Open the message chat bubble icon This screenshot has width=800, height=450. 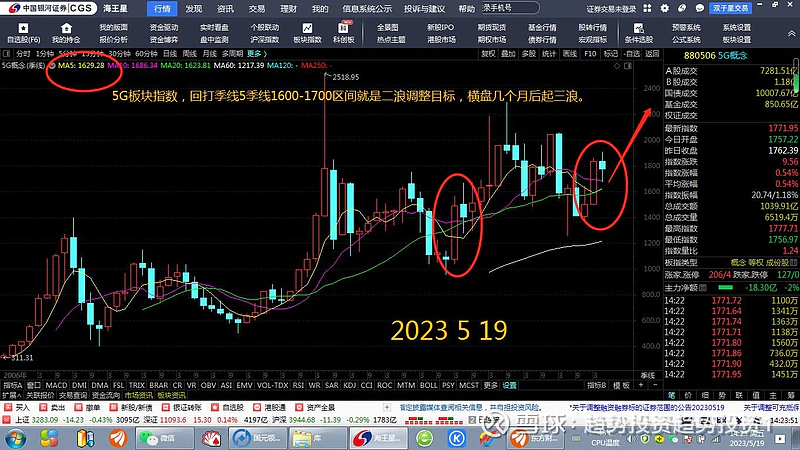pos(699,8)
